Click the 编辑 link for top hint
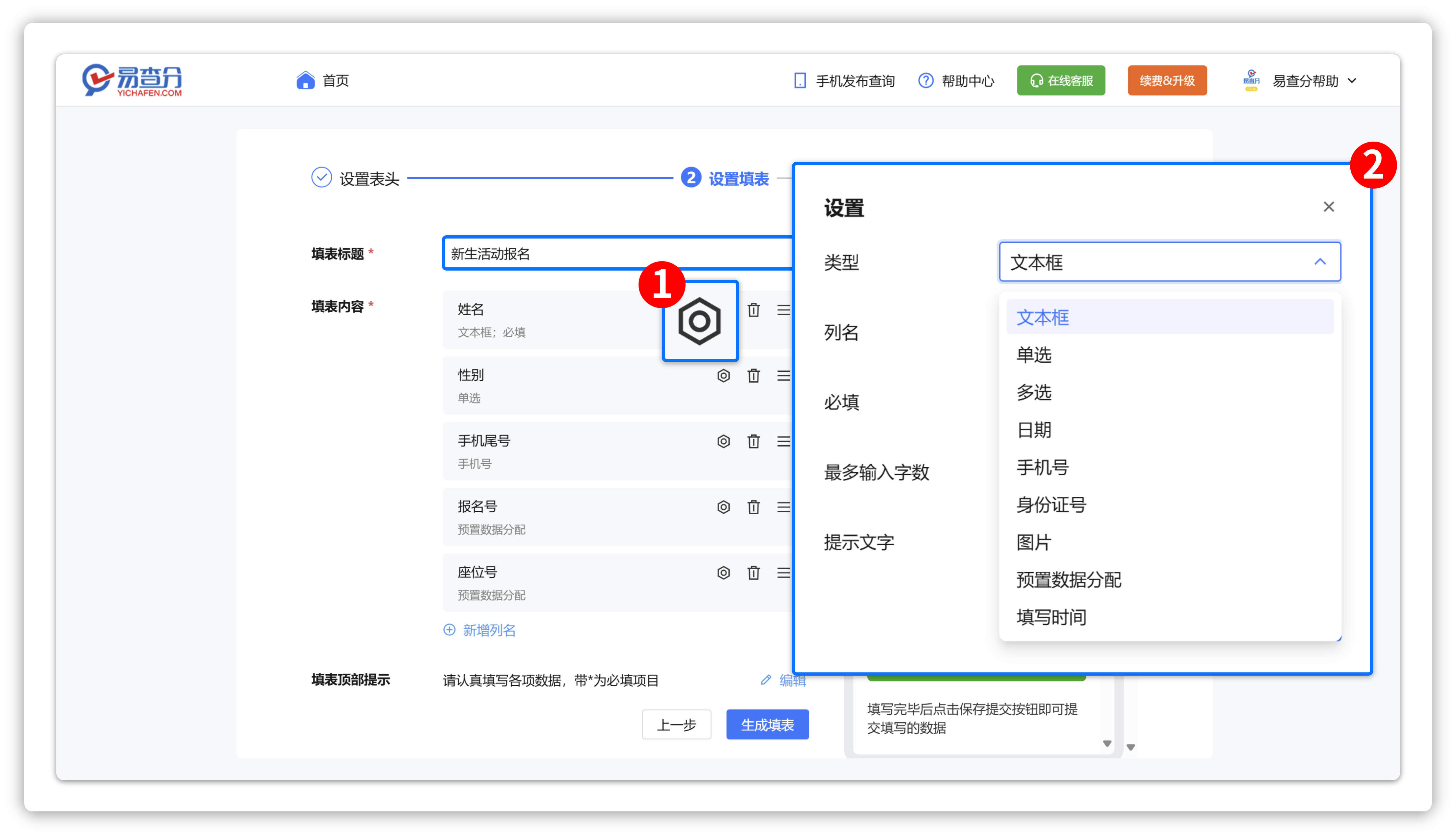The height and width of the screenshot is (837, 1456). click(x=793, y=680)
